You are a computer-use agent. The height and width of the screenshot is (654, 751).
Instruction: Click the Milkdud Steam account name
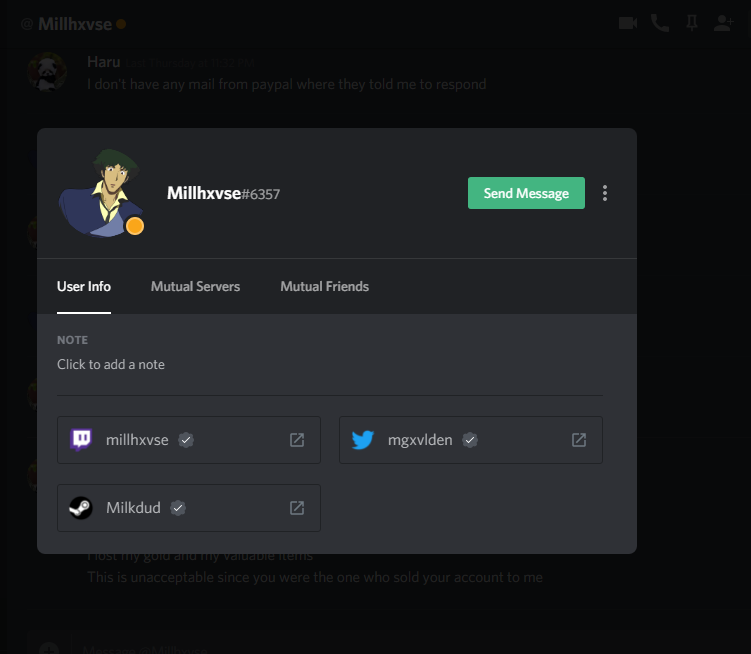133,508
